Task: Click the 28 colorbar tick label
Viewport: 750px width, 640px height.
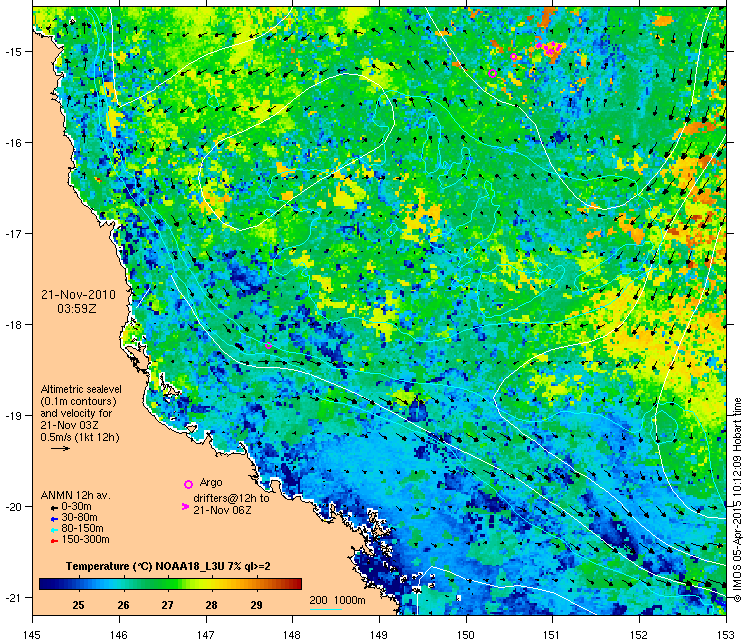Action: click(211, 605)
